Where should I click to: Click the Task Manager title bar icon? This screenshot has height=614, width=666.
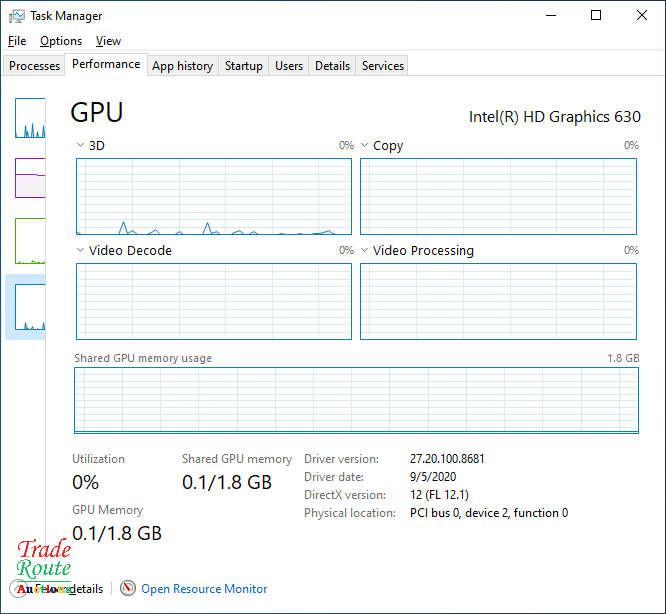[17, 16]
